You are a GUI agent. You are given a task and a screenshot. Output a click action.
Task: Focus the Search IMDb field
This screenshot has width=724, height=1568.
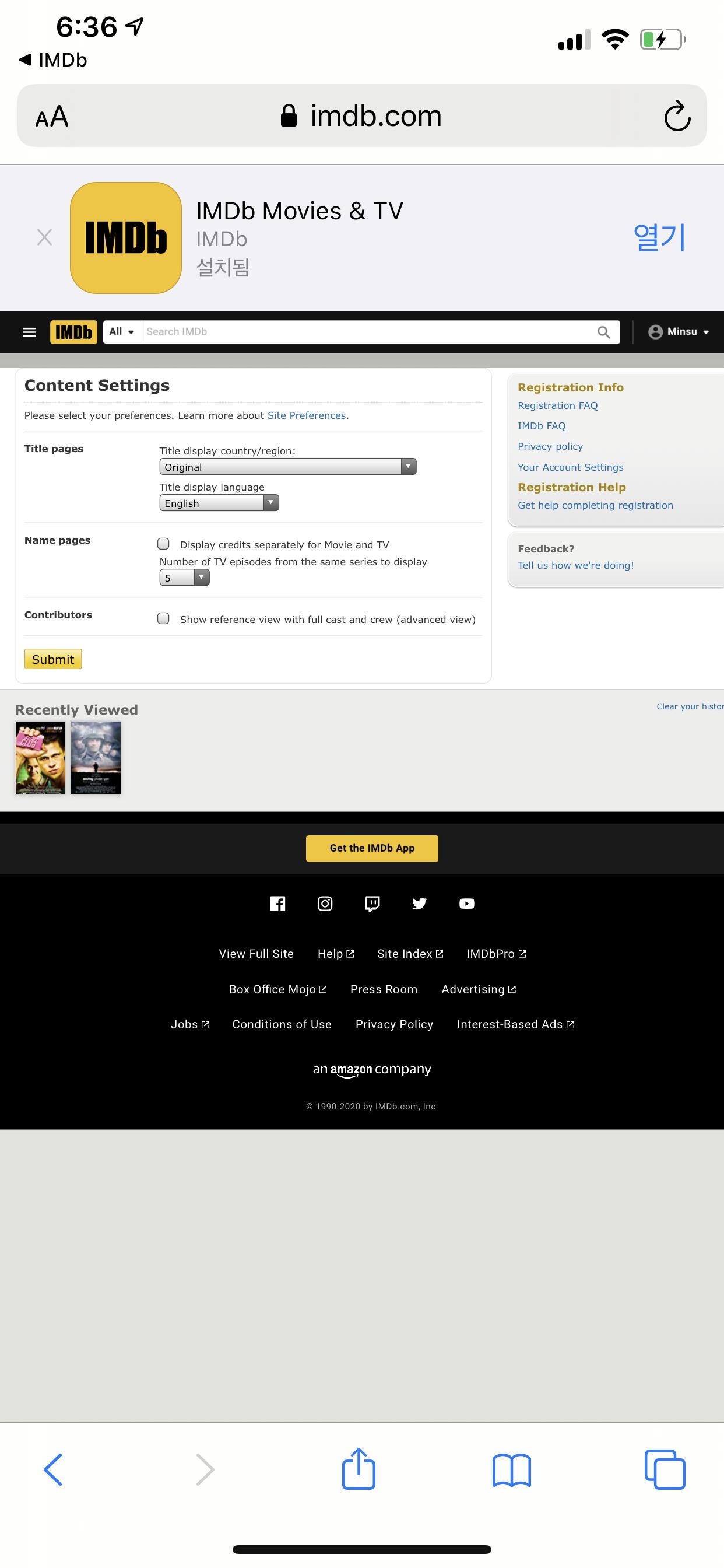367,332
